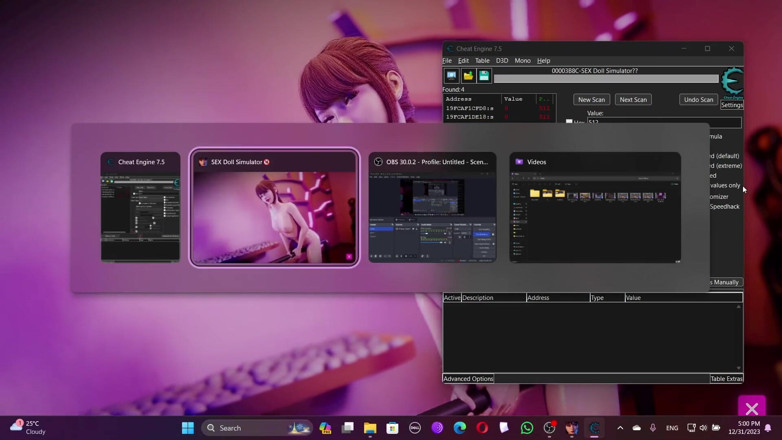Click the New Scan button
The width and height of the screenshot is (782, 440).
[591, 100]
